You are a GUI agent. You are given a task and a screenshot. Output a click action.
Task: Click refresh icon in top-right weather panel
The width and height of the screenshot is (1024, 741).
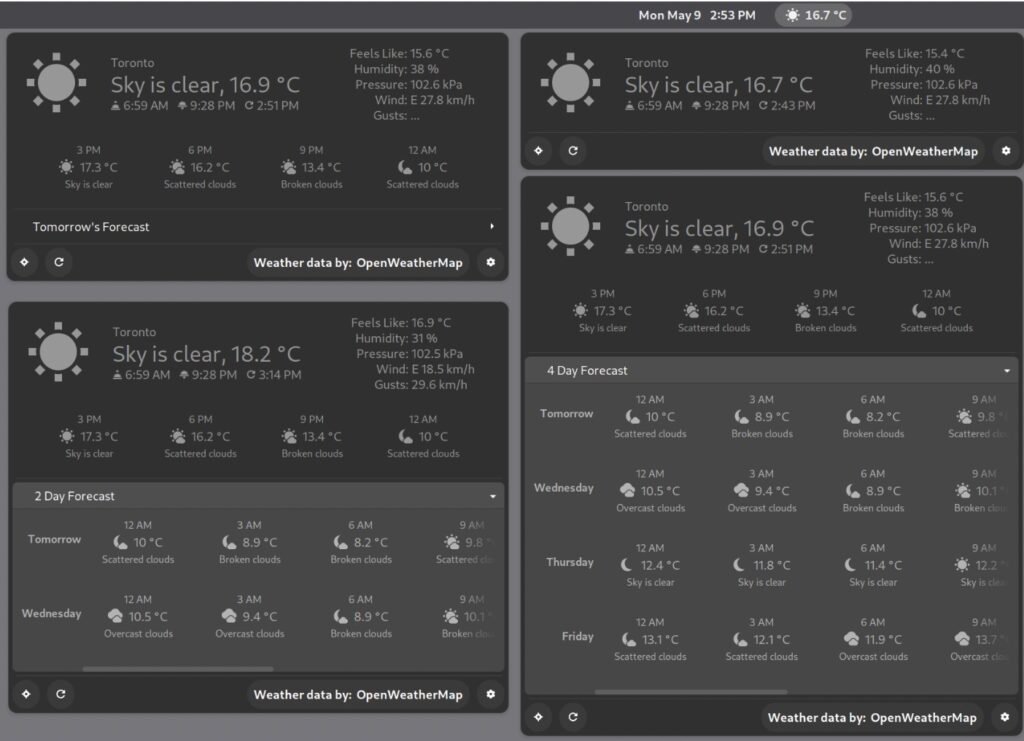573,151
